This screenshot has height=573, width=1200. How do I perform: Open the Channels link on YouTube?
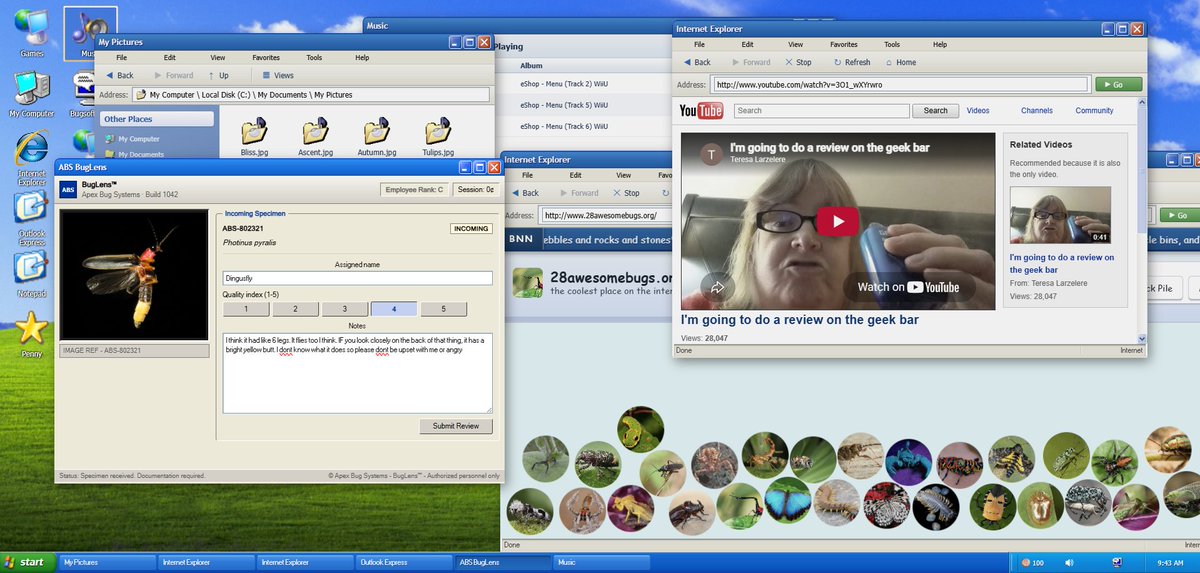point(1037,111)
